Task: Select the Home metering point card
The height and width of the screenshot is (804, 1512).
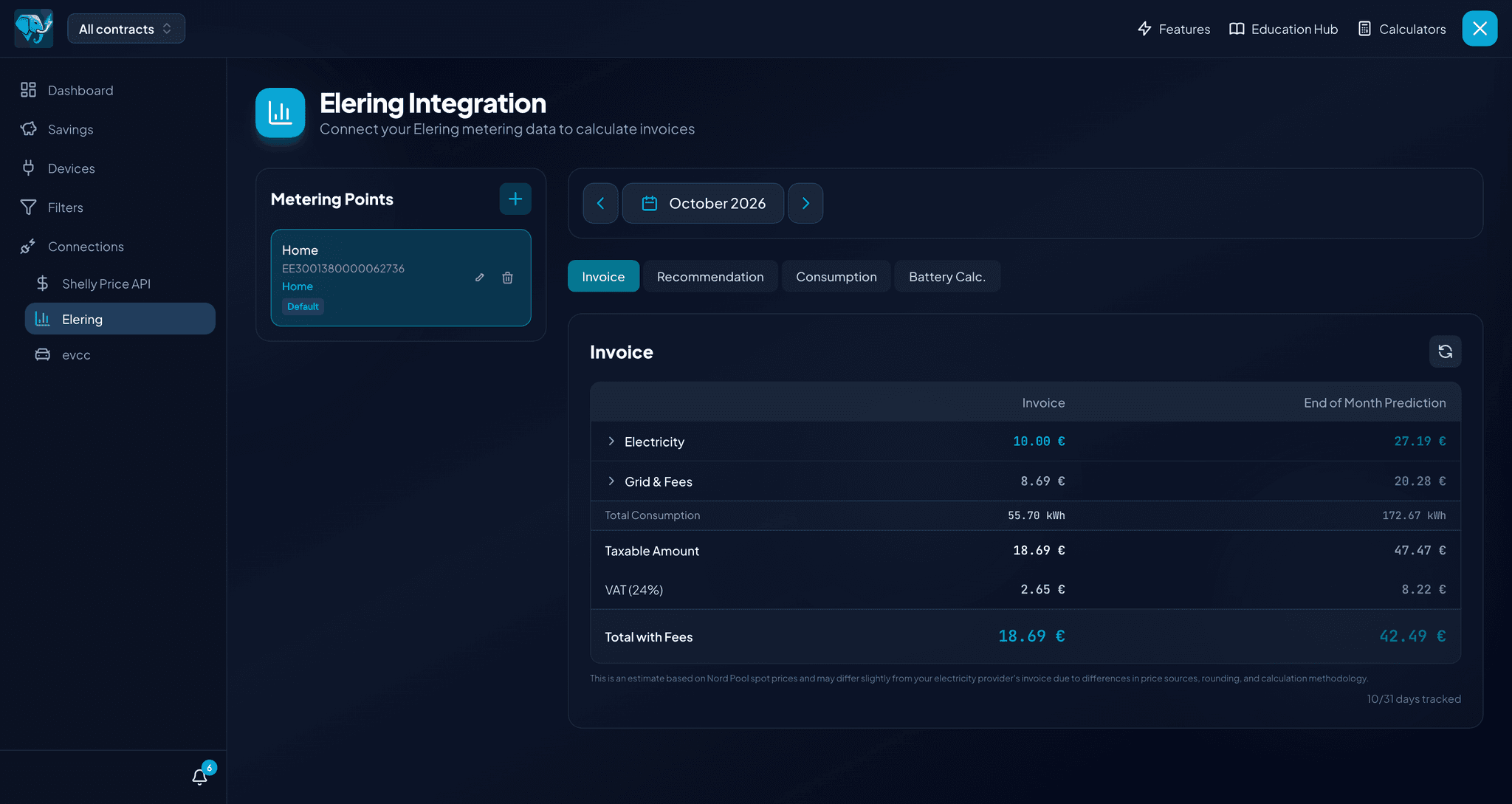Action: coord(401,278)
